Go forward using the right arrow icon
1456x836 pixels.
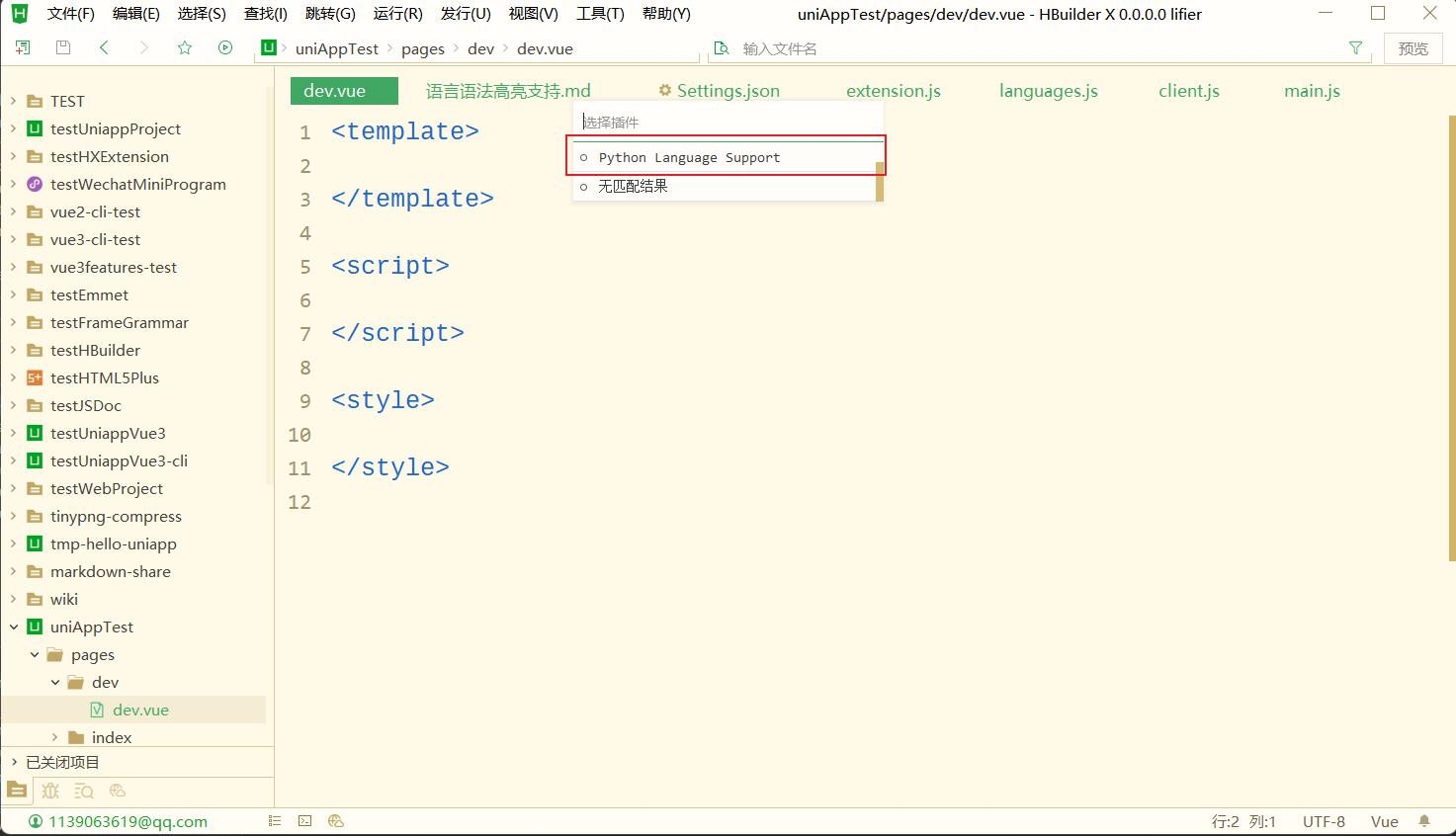click(x=144, y=47)
